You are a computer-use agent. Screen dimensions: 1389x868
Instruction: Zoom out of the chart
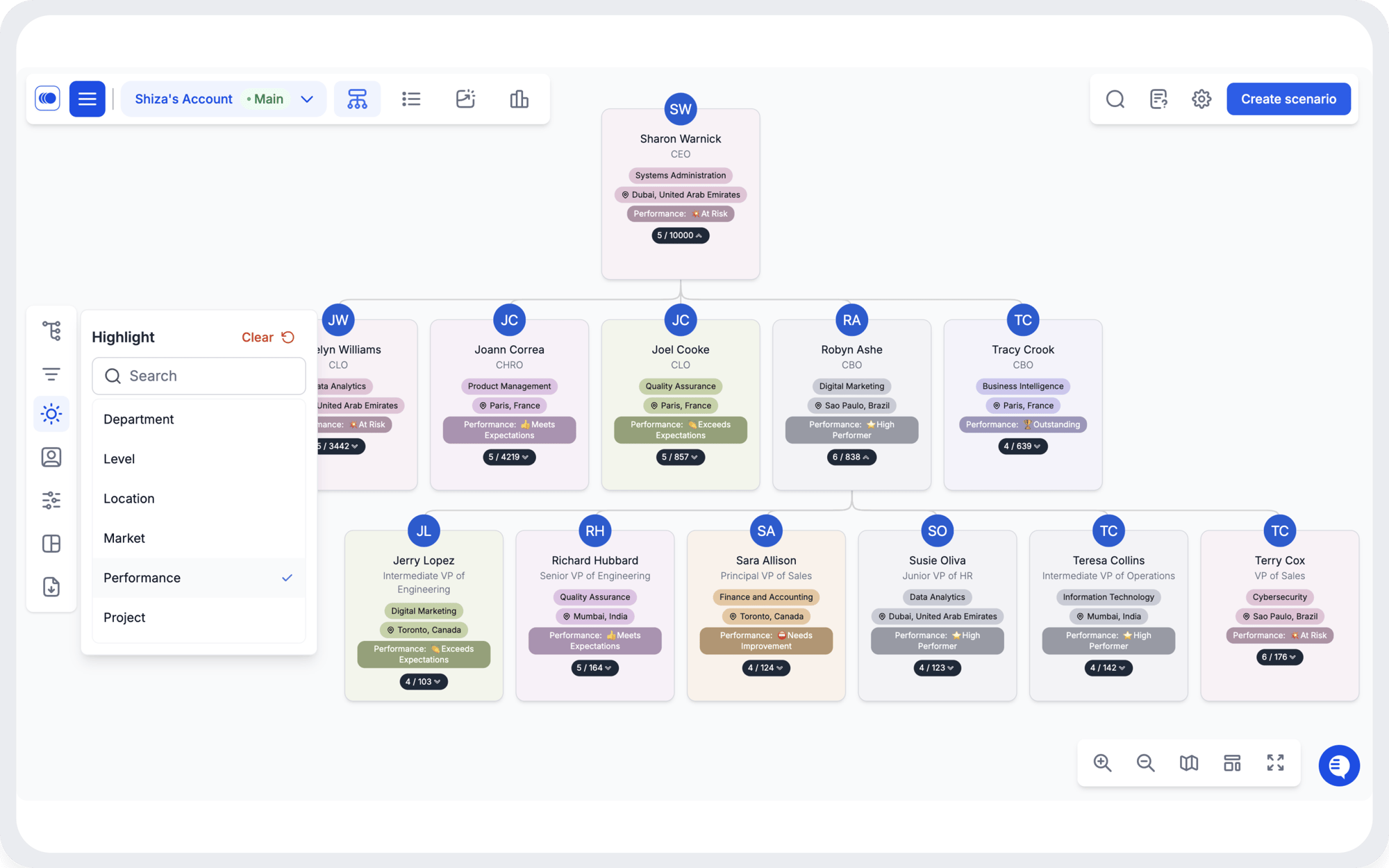tap(1145, 763)
